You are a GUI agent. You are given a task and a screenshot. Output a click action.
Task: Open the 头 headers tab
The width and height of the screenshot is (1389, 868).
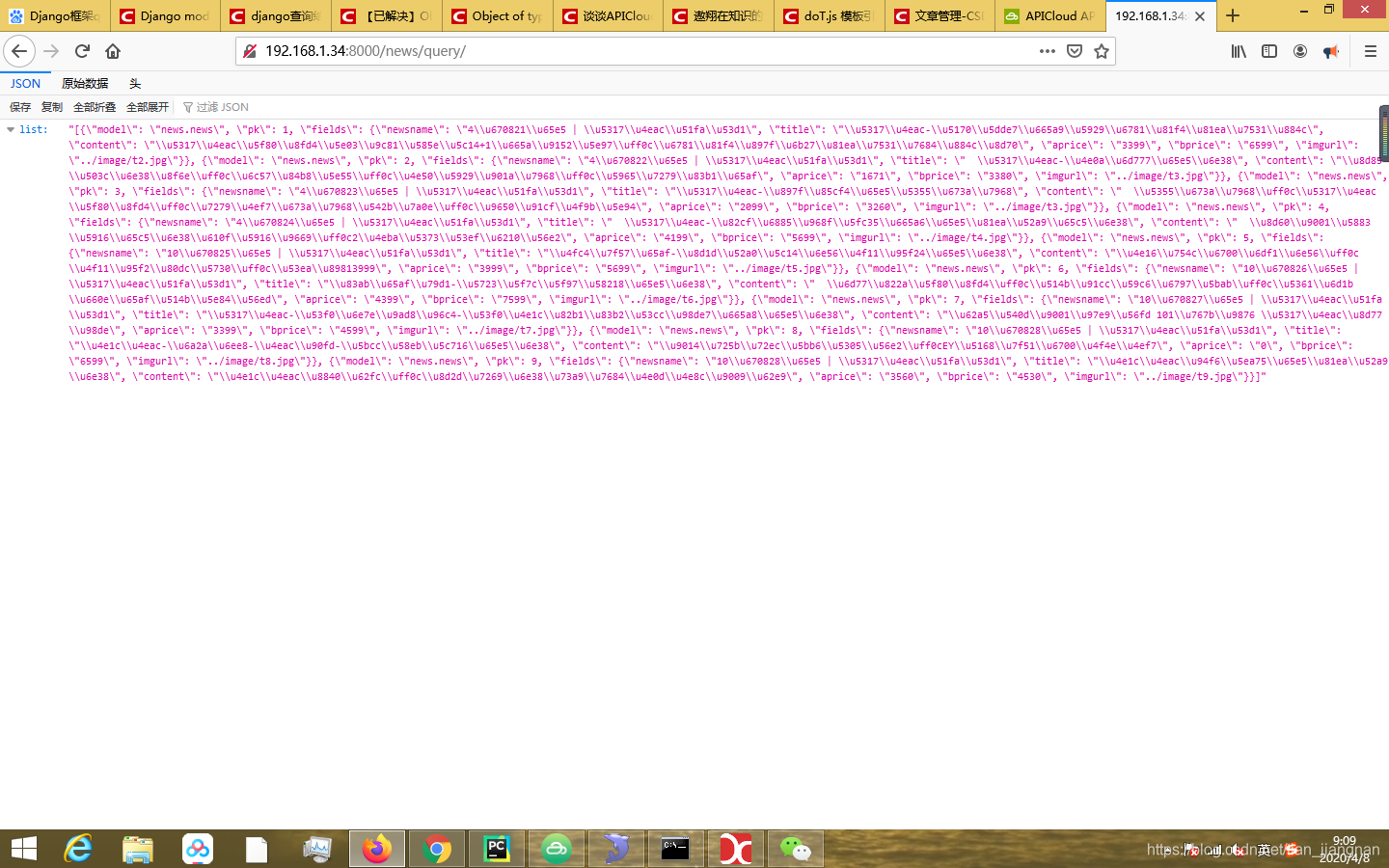[x=135, y=83]
